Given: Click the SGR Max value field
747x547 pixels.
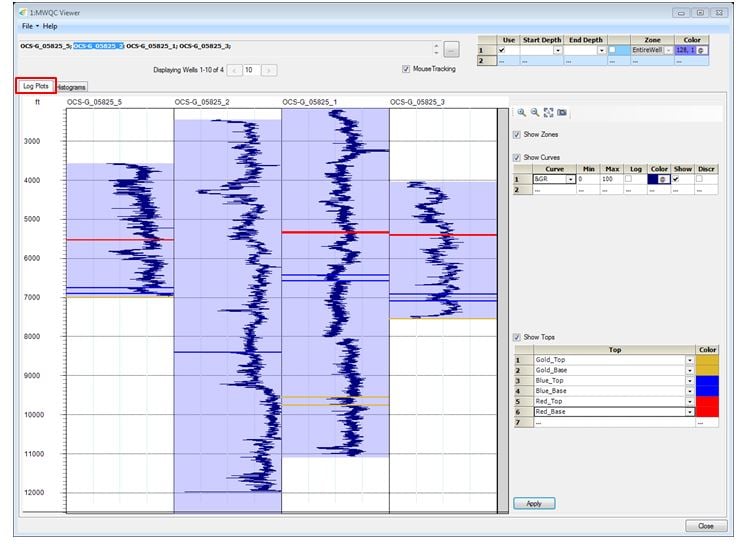Looking at the screenshot, I should point(611,179).
